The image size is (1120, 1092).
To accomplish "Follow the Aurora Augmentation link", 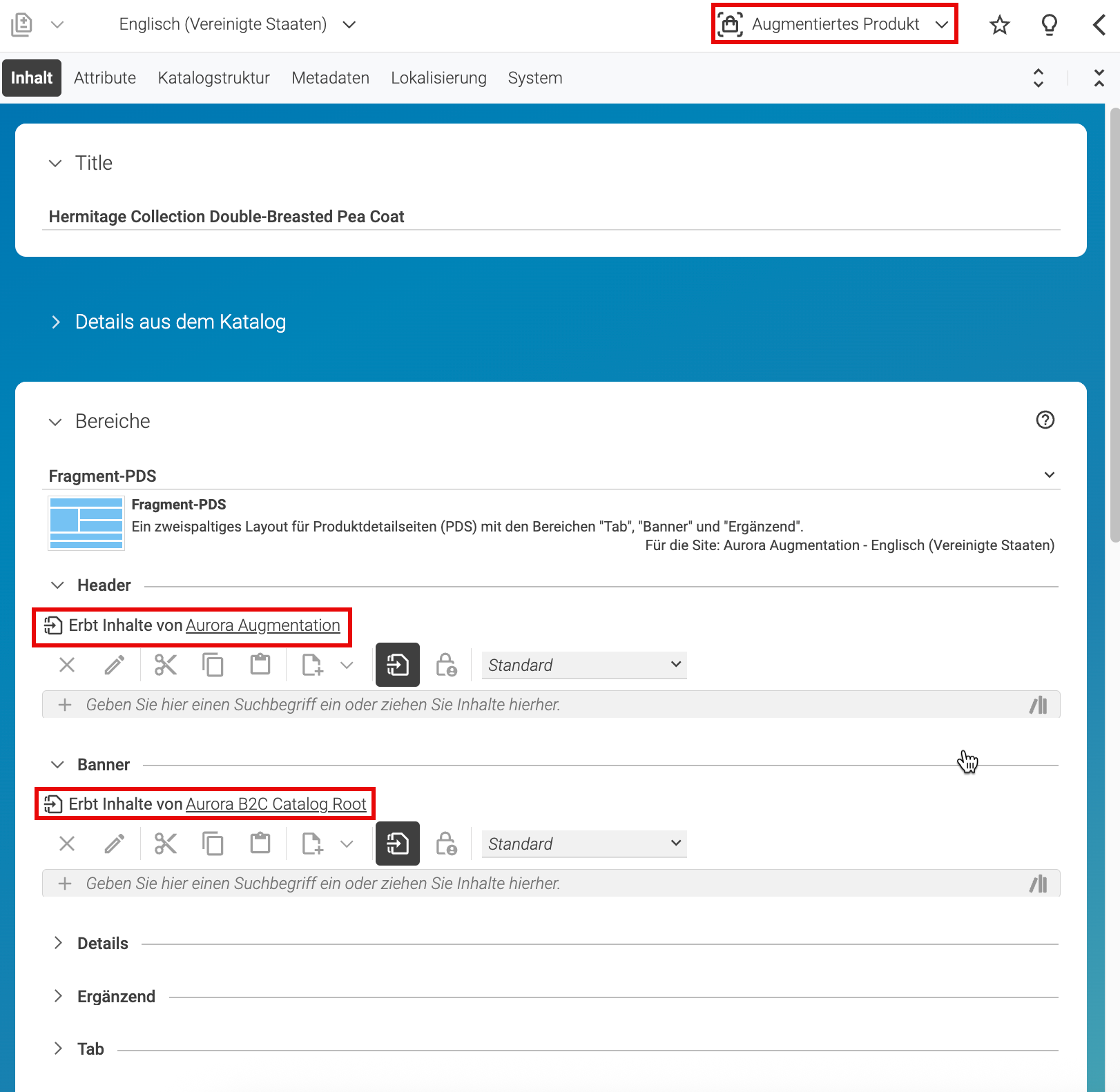I will tap(263, 625).
